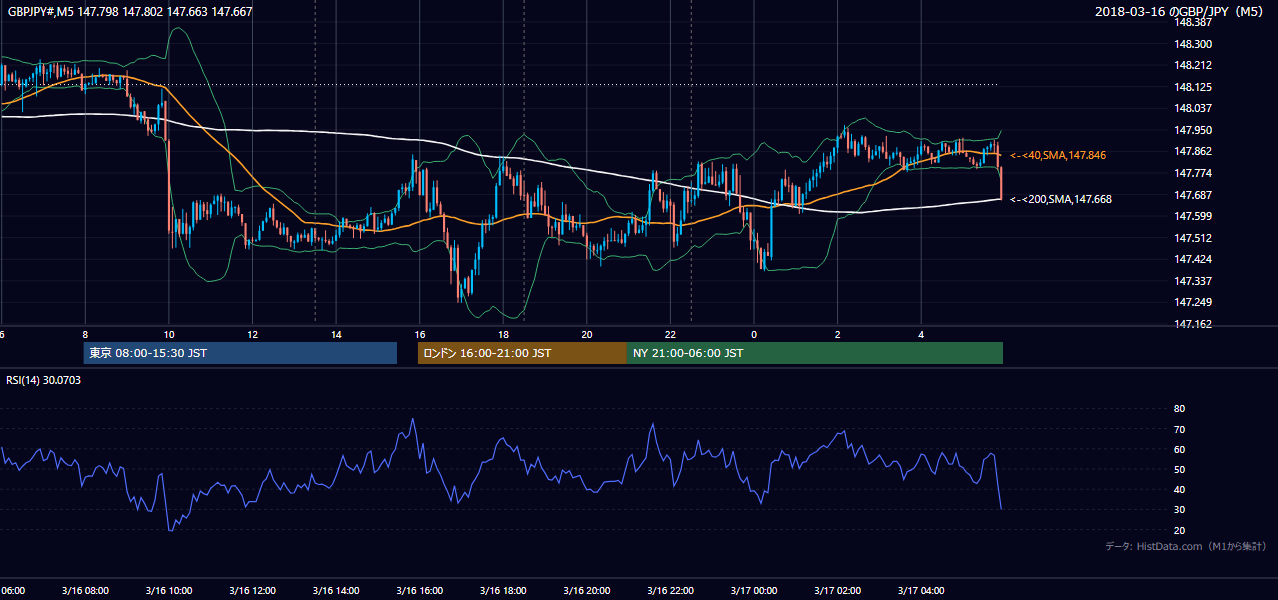Image resolution: width=1278 pixels, height=600 pixels.
Task: Click price axis value 147.862
Action: point(1194,151)
